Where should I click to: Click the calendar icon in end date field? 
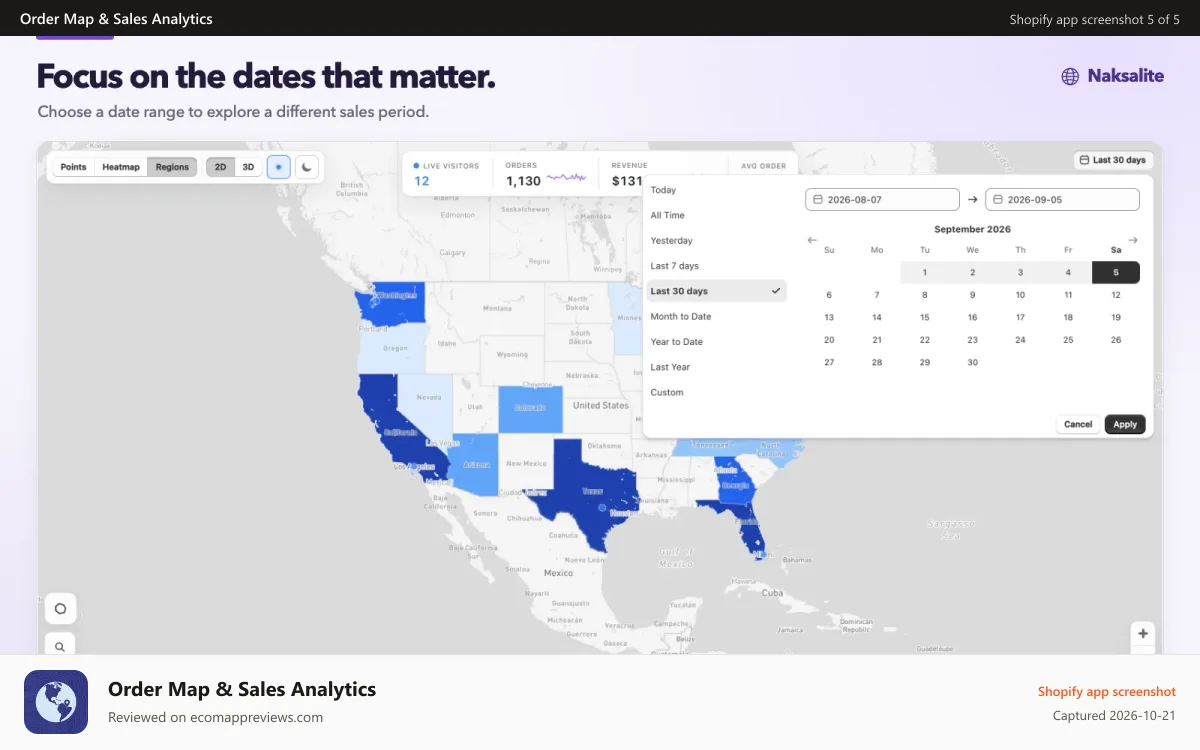click(997, 200)
